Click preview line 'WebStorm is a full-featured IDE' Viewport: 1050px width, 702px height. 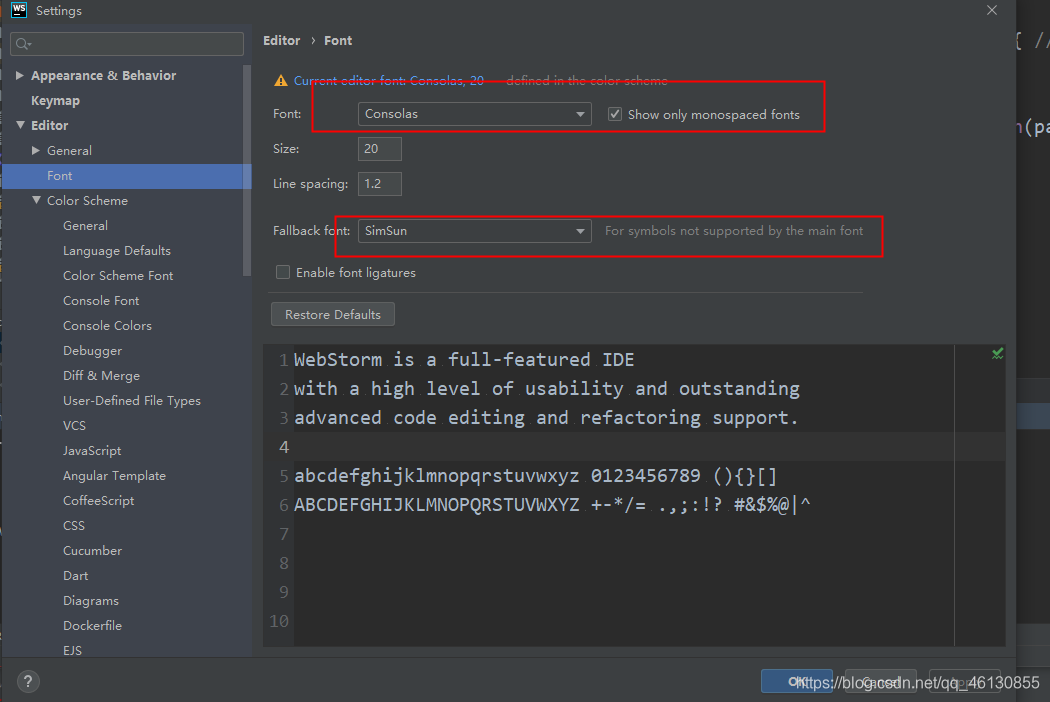(x=463, y=360)
